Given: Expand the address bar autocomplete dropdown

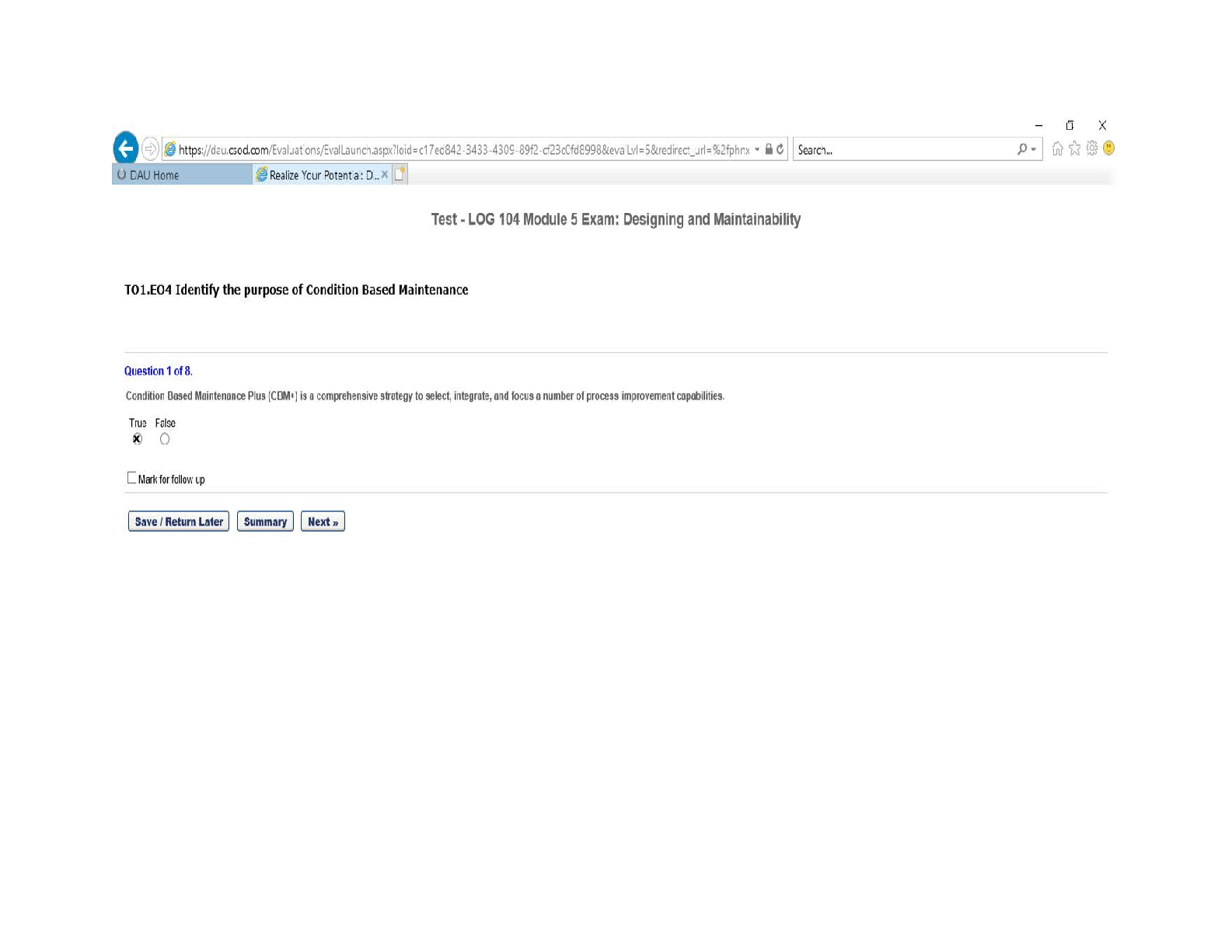Looking at the screenshot, I should 757,149.
